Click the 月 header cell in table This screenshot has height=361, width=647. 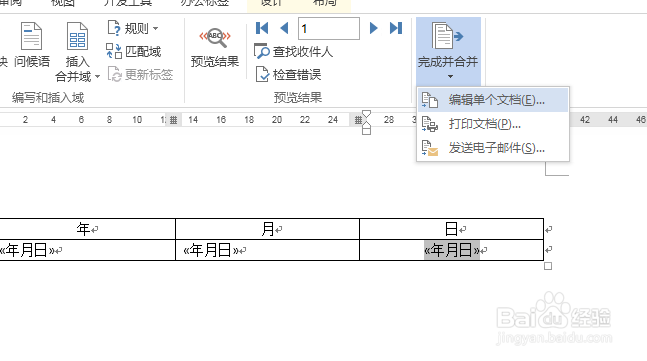coord(267,229)
